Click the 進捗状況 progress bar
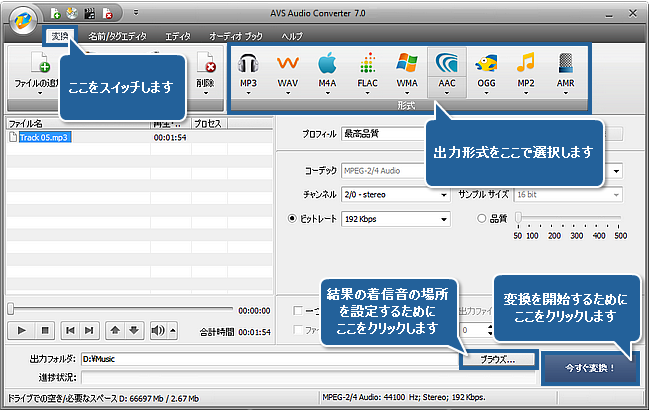 (308, 377)
